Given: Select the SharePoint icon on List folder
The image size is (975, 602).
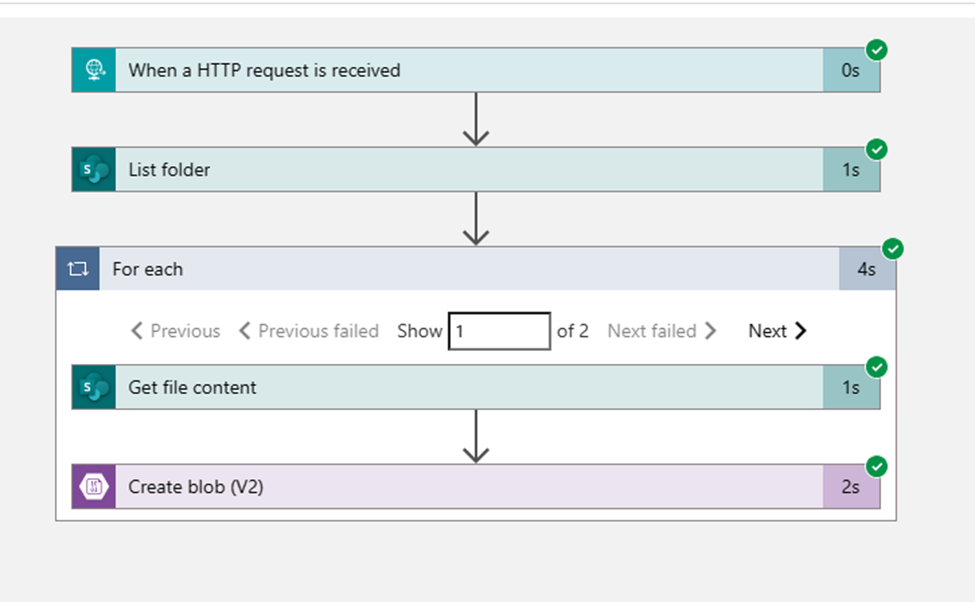Looking at the screenshot, I should (92, 169).
